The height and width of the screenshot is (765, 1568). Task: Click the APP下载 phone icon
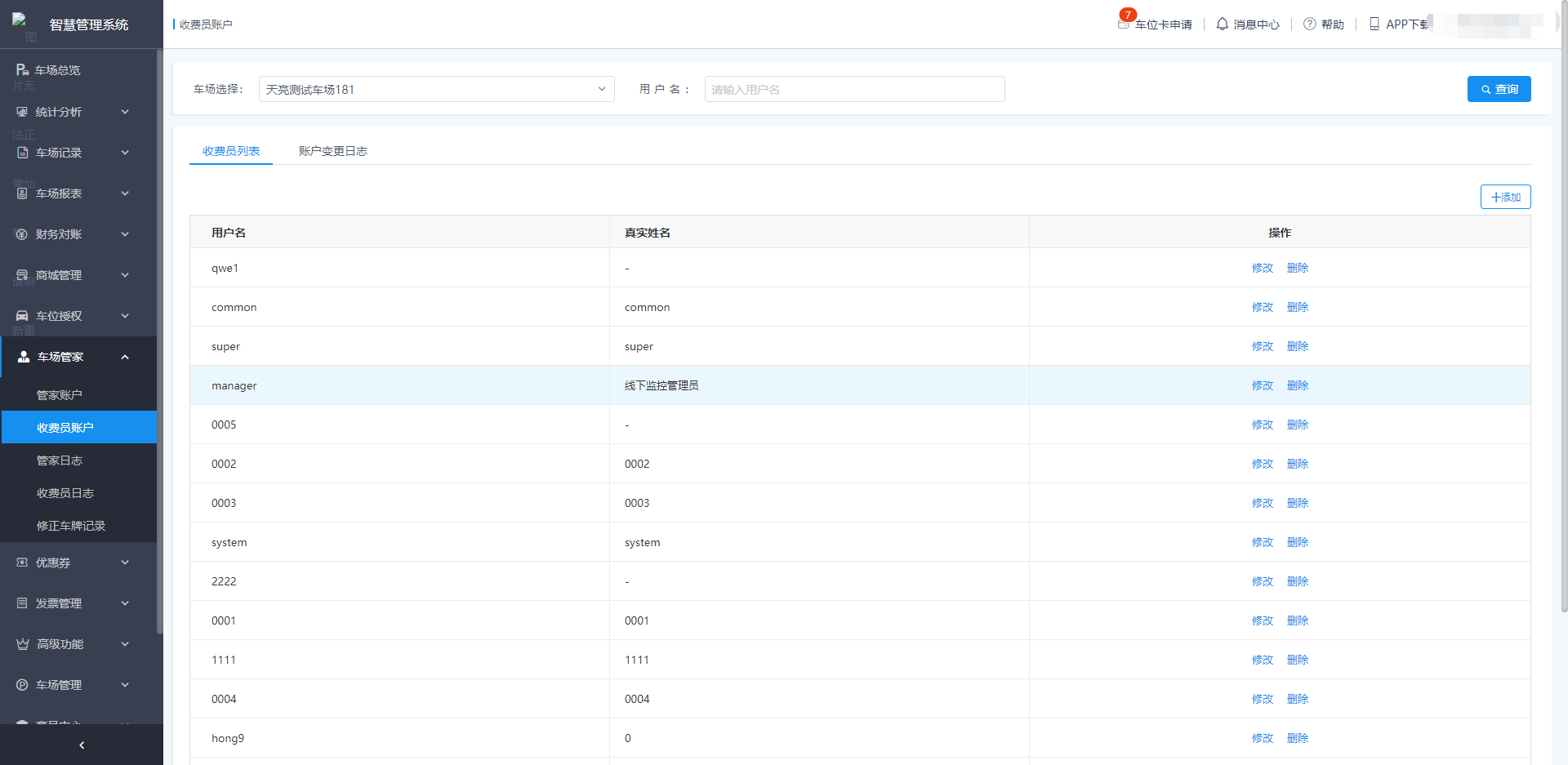pyautogui.click(x=1374, y=24)
